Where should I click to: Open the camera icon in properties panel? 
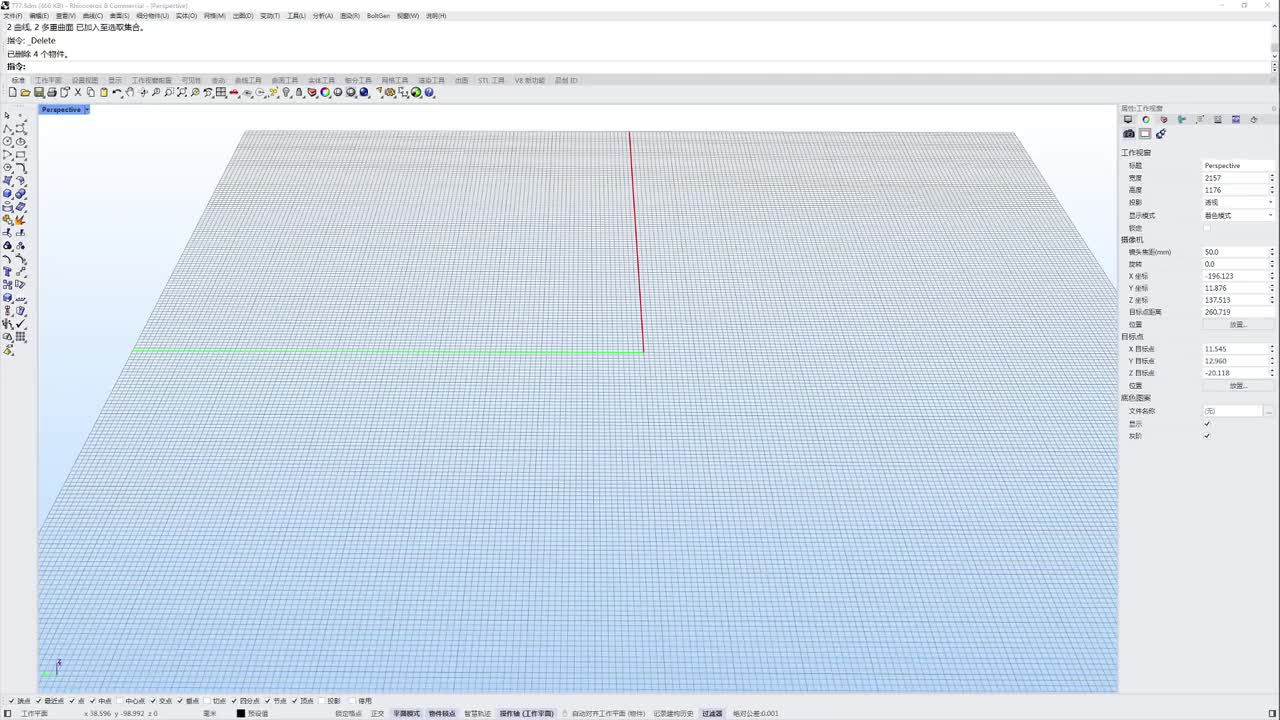(x=1129, y=134)
